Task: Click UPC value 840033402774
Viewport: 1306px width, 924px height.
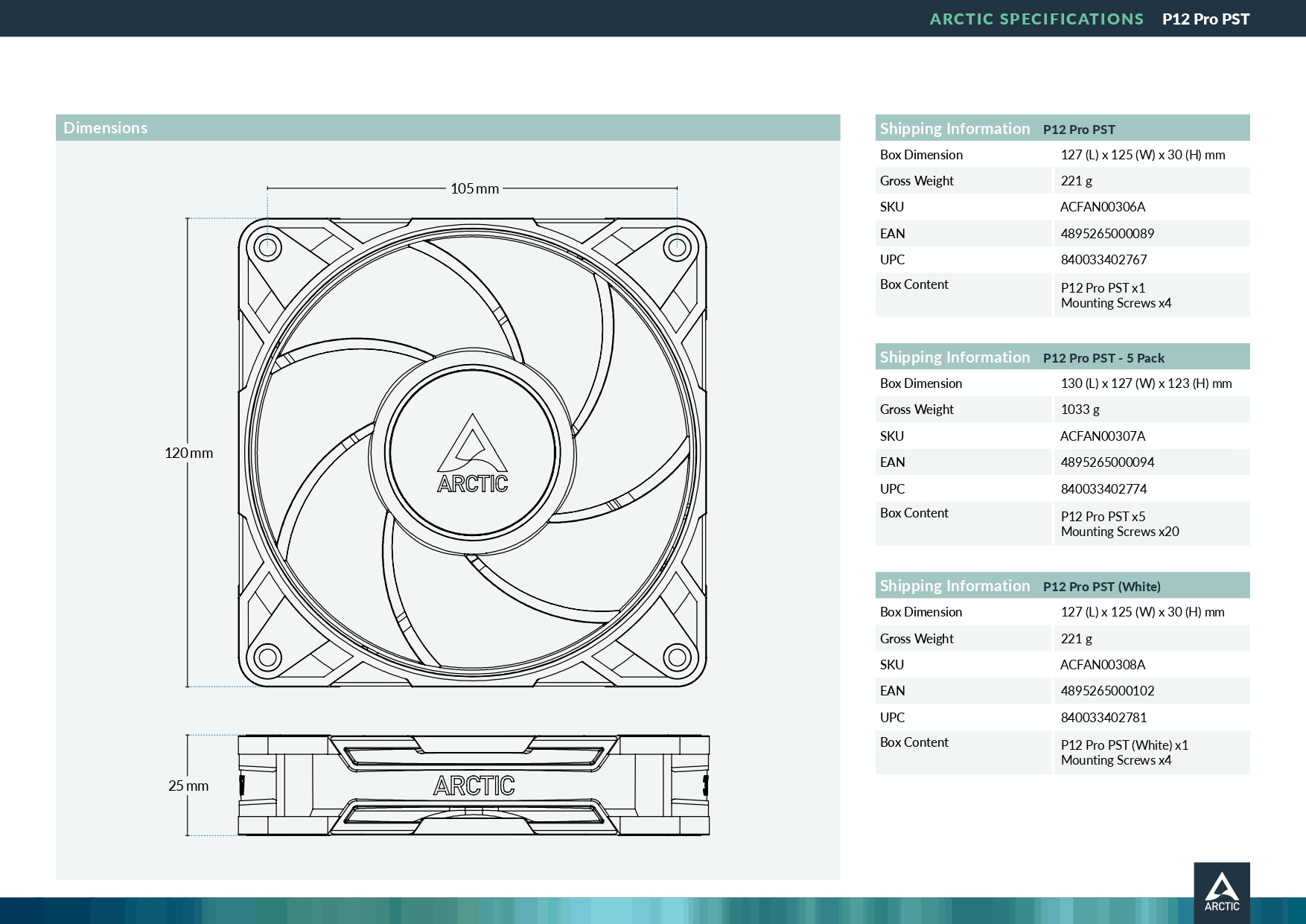Action: [1103, 489]
